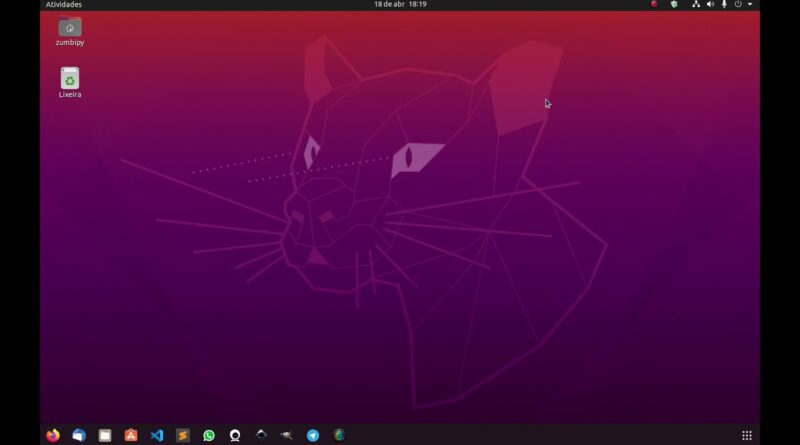Click the microphone indicator icon
800x445 pixels.
click(724, 4)
